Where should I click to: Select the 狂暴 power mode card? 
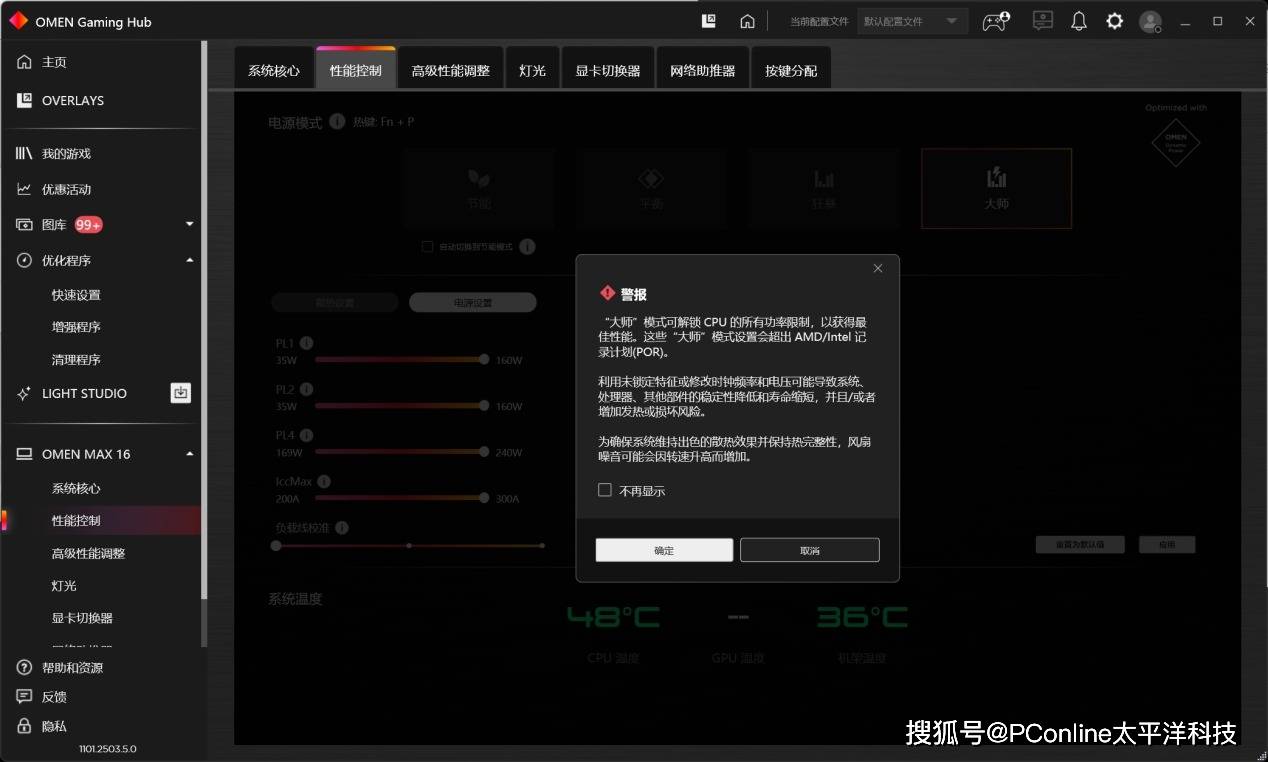(824, 188)
